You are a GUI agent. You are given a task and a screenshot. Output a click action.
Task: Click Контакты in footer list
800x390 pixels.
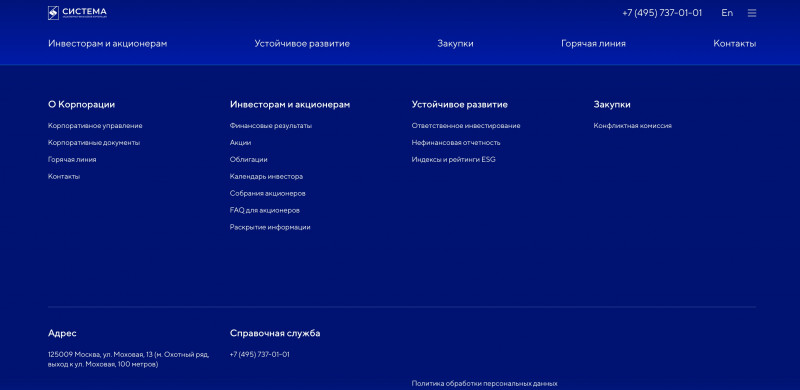point(64,176)
